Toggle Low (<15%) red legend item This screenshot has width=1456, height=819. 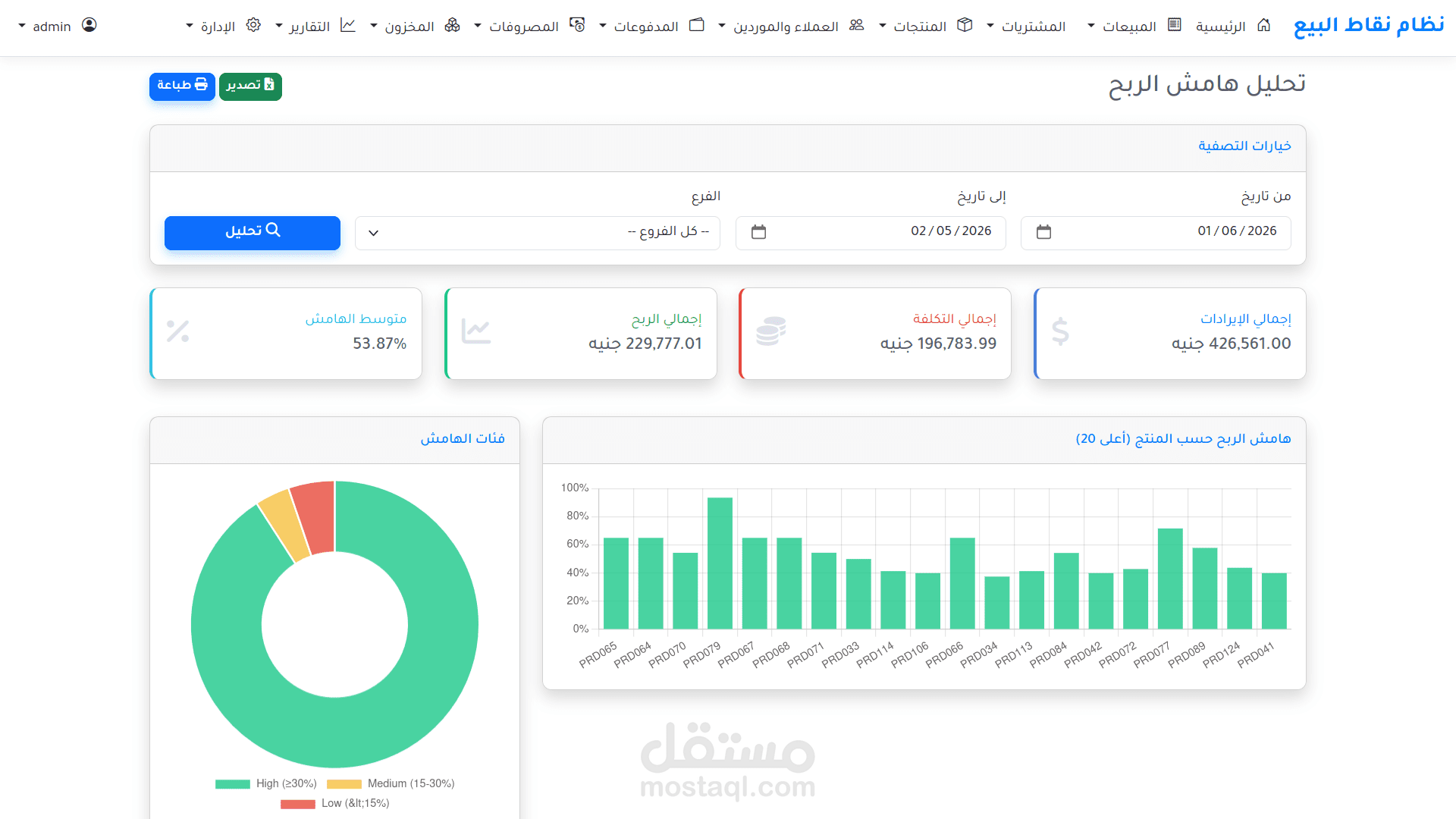pyautogui.click(x=334, y=803)
